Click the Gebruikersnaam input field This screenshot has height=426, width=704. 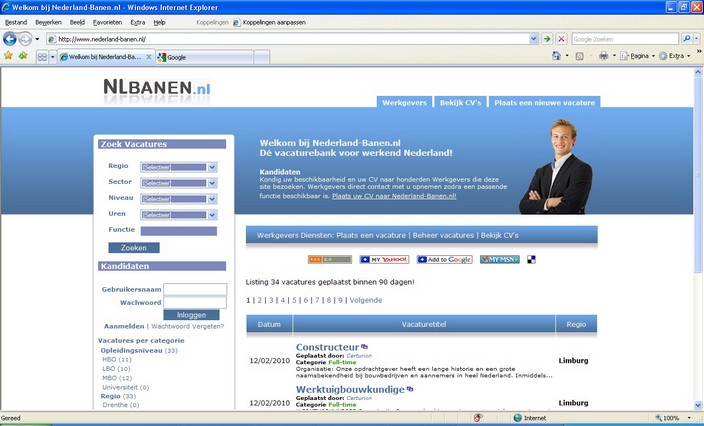click(195, 289)
